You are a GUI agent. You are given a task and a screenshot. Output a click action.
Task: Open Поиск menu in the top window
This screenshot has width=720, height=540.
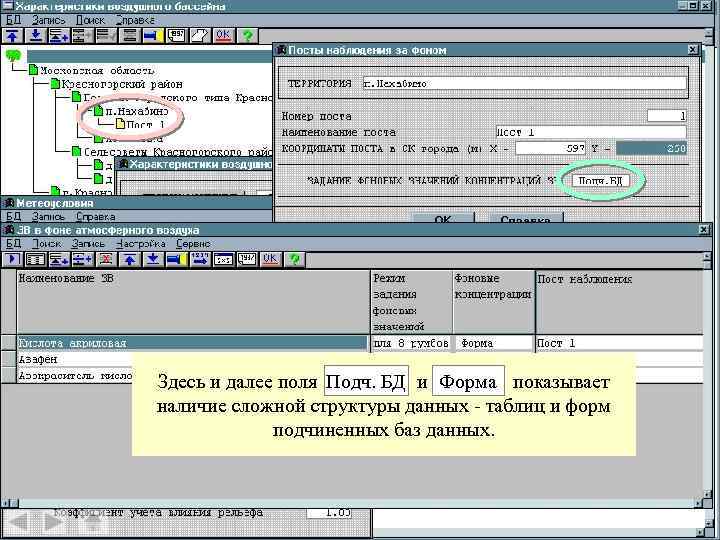(x=90, y=20)
